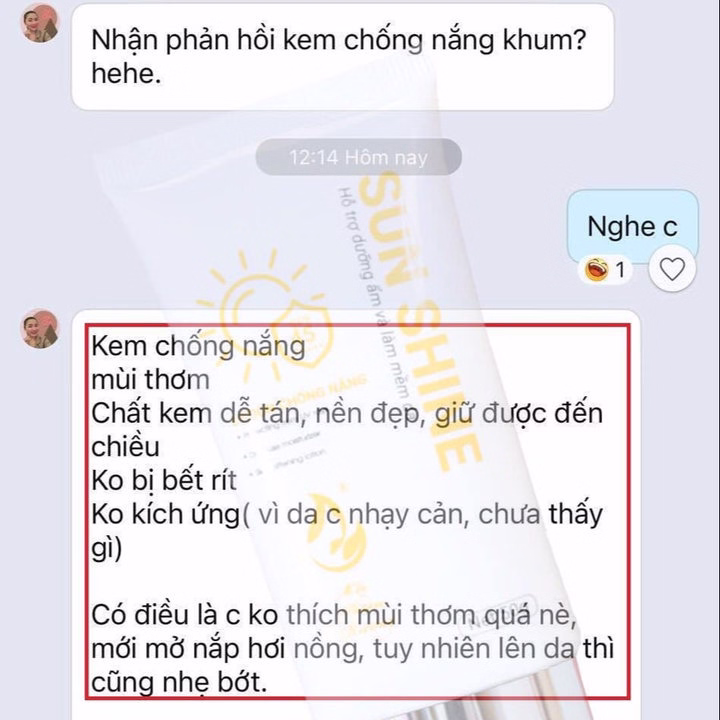720x720 pixels.
Task: Click the word hehe. in first message
Action: 126,73
